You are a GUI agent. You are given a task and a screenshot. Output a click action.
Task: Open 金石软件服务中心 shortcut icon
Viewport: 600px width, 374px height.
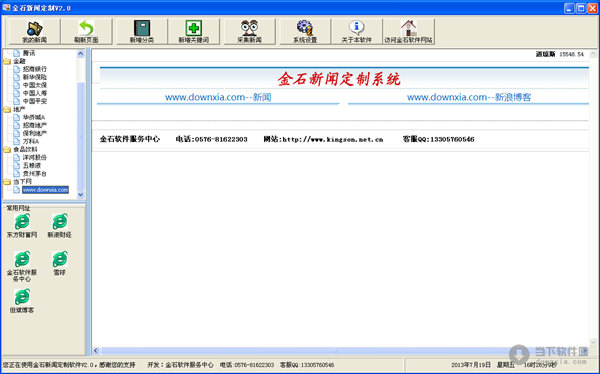22,267
